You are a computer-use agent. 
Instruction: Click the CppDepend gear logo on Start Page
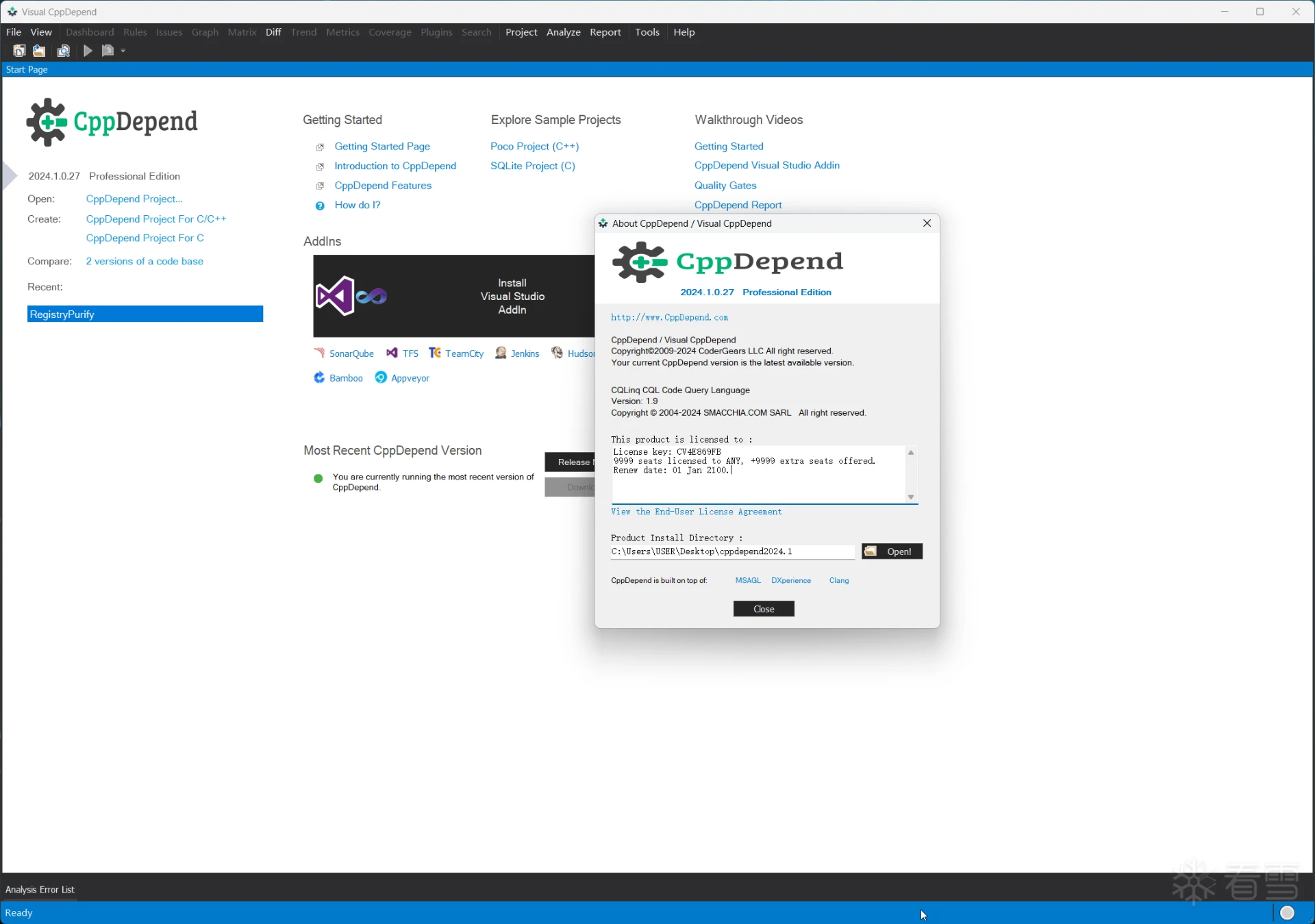pos(47,122)
